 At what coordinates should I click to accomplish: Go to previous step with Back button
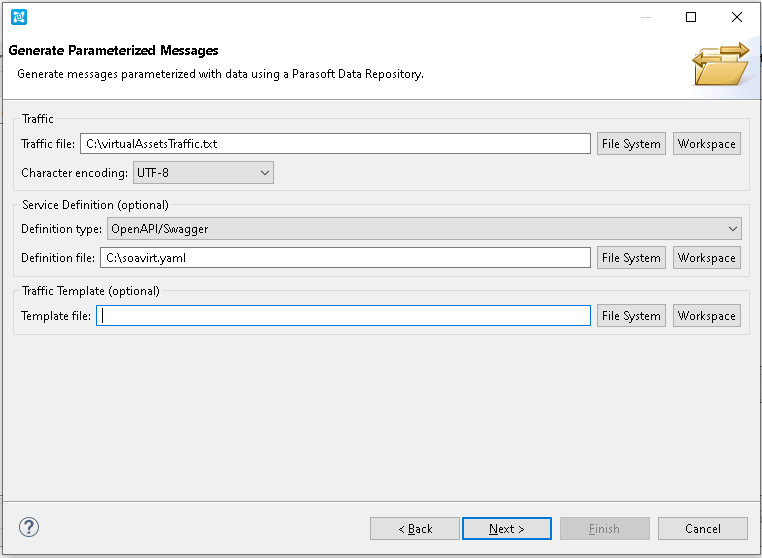point(414,528)
